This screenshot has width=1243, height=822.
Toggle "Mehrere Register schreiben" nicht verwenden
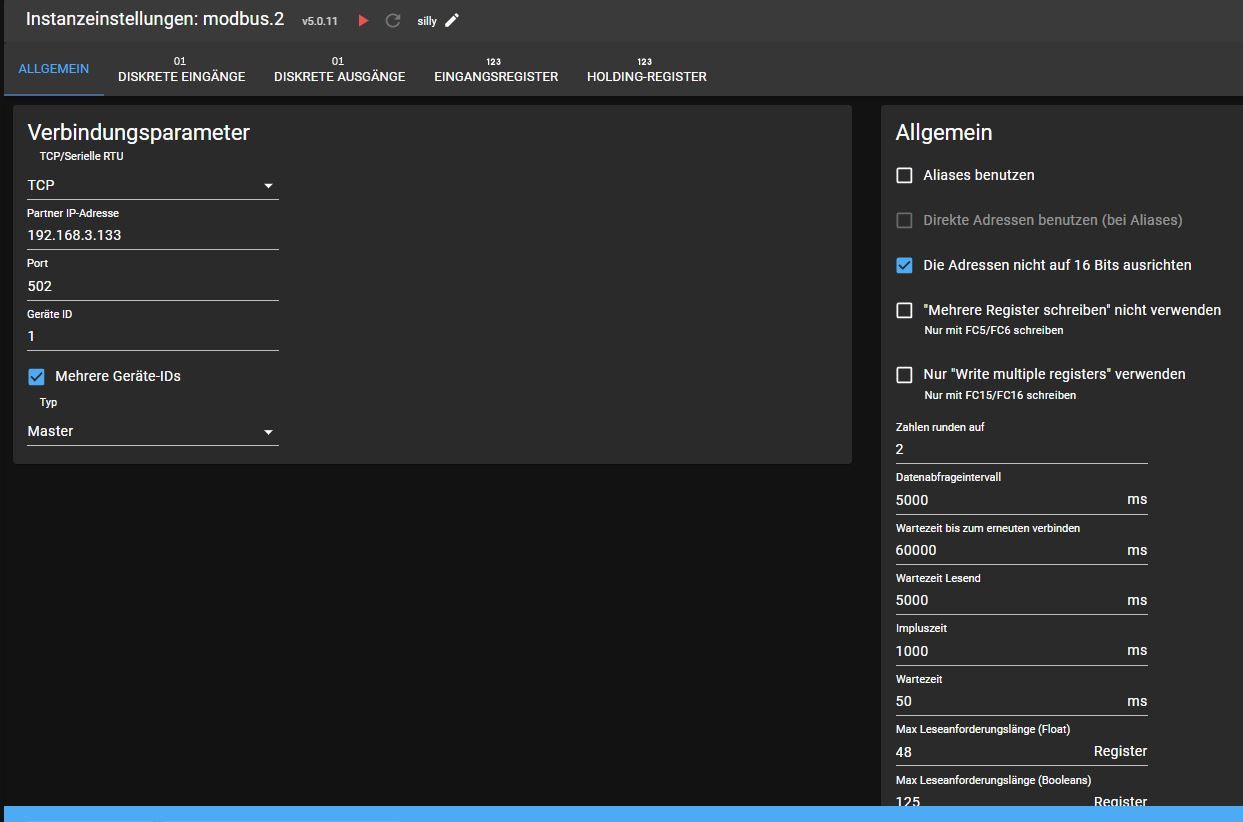click(905, 310)
